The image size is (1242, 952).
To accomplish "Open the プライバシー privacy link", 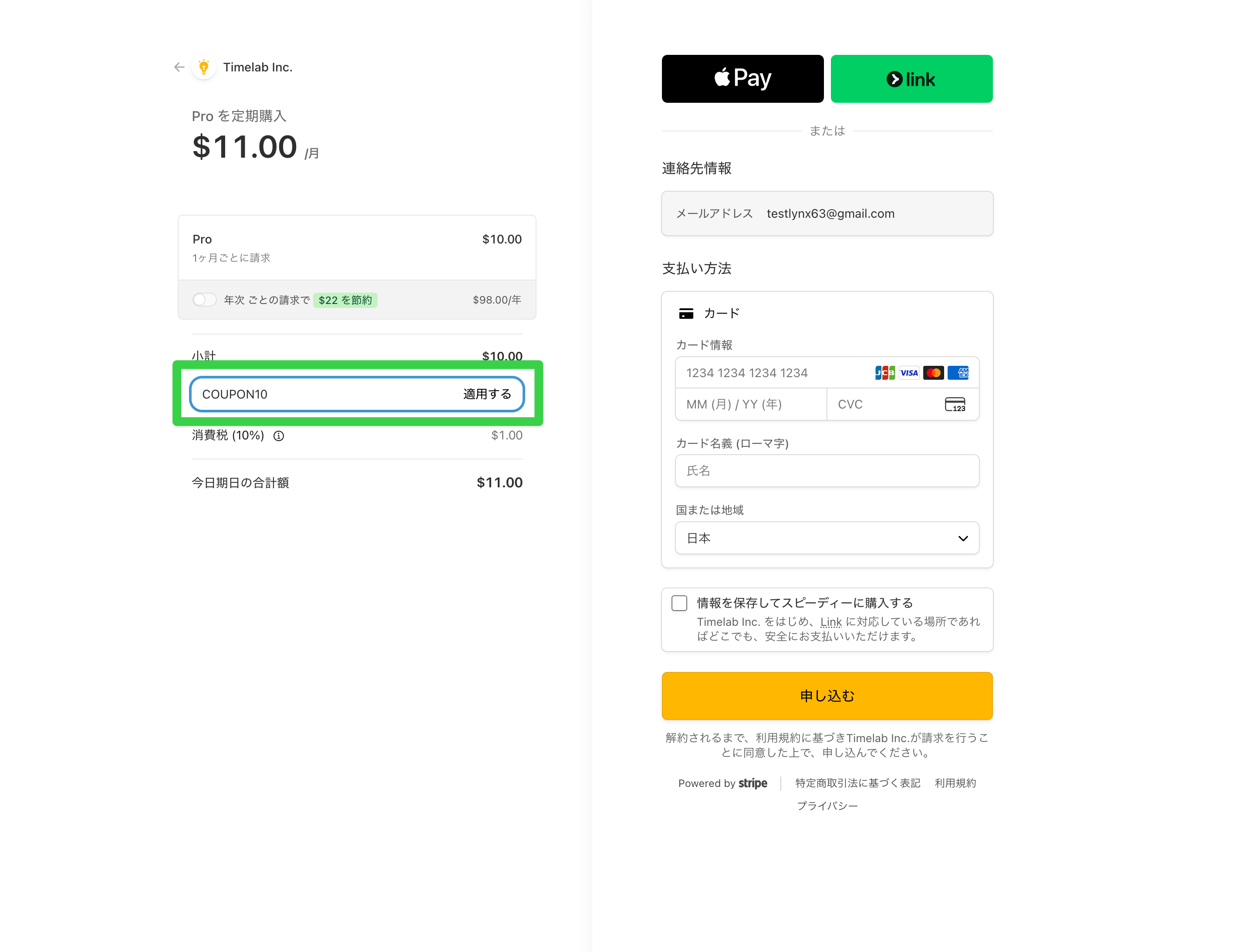I will [827, 806].
